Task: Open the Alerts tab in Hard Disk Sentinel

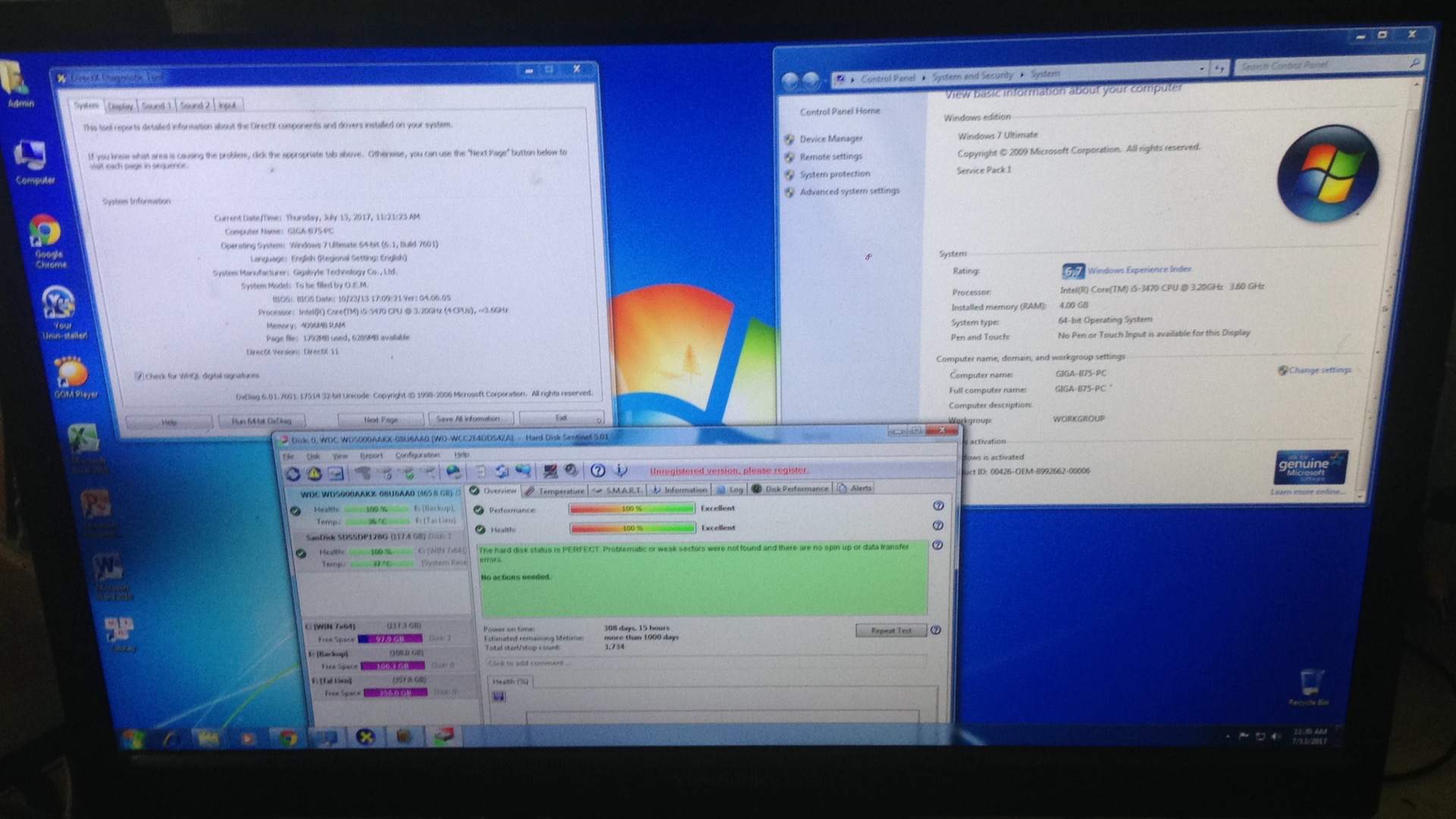Action: (854, 488)
